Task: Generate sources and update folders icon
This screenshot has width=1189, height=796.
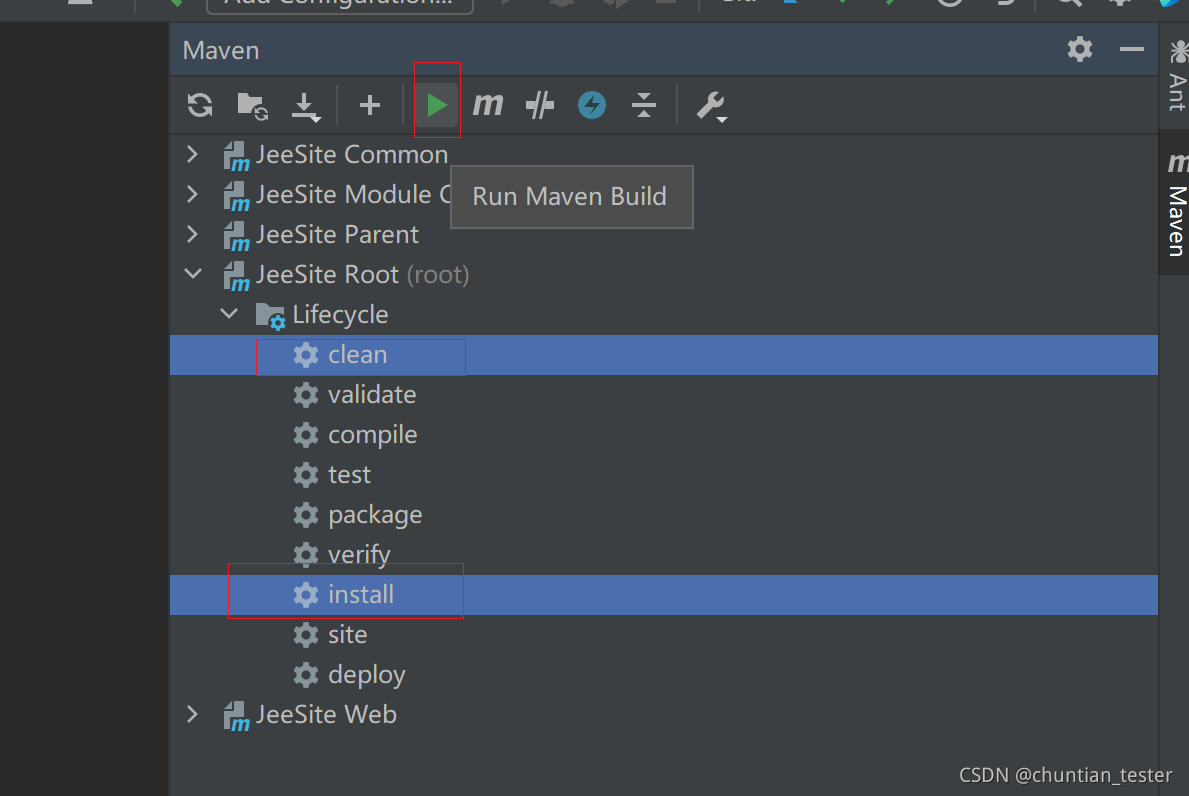Action: click(253, 106)
